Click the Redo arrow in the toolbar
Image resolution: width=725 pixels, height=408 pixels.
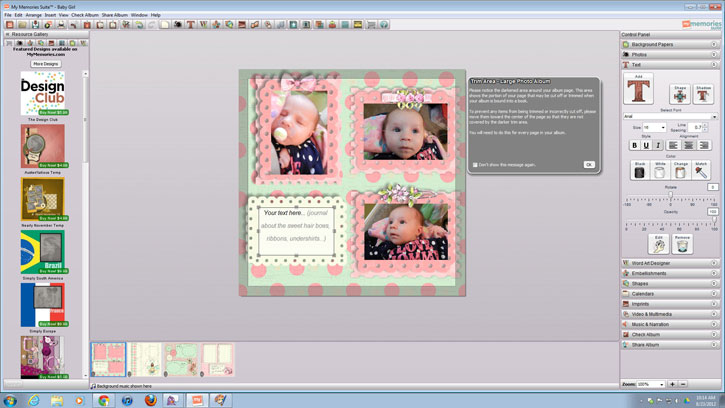coord(152,25)
